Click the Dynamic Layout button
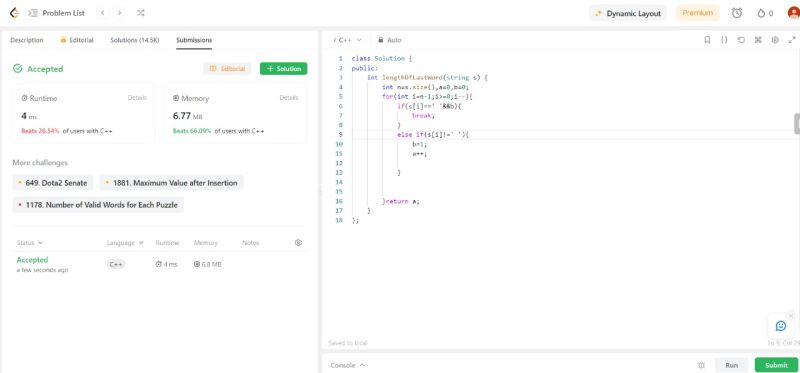The image size is (800, 373). pyautogui.click(x=628, y=14)
